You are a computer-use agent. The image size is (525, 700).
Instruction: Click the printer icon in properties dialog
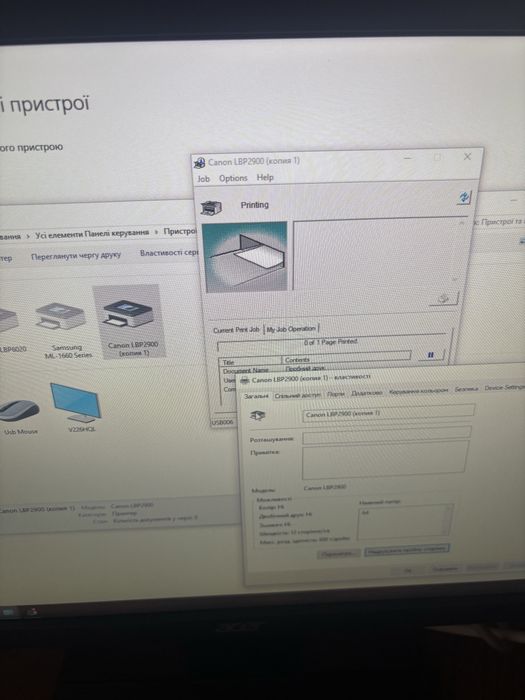258,416
